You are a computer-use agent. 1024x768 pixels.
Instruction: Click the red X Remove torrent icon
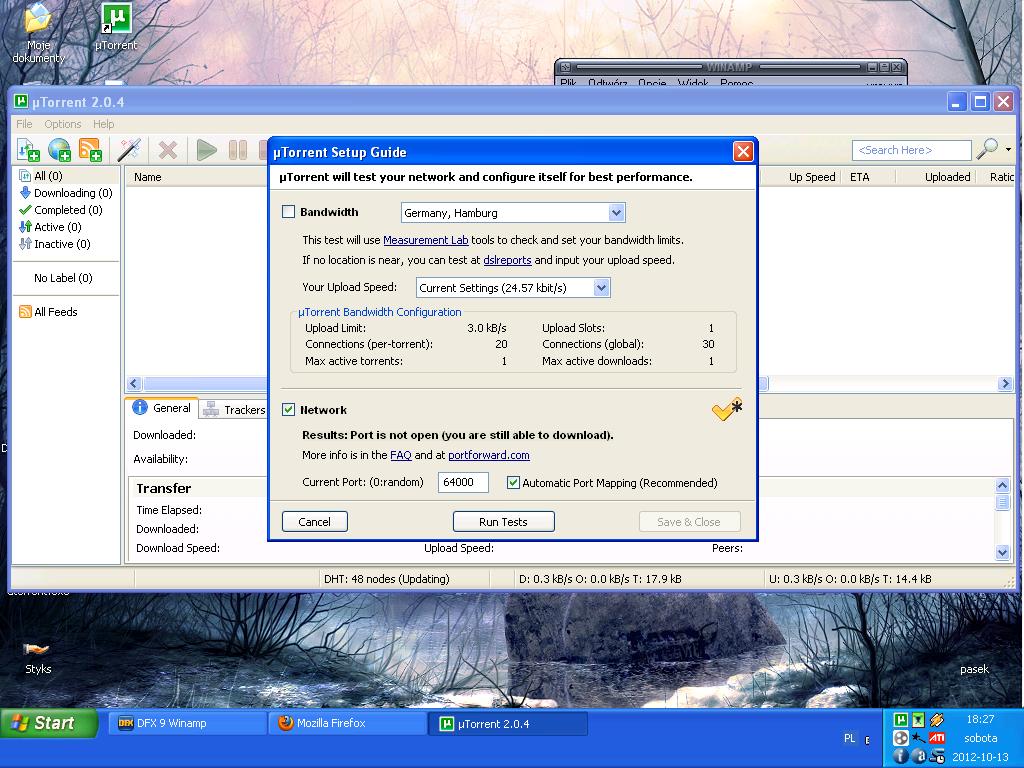(x=168, y=150)
